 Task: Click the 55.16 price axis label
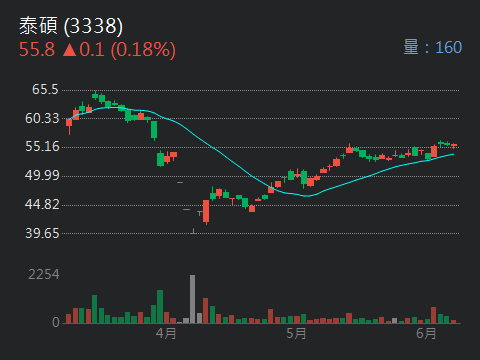[42, 147]
